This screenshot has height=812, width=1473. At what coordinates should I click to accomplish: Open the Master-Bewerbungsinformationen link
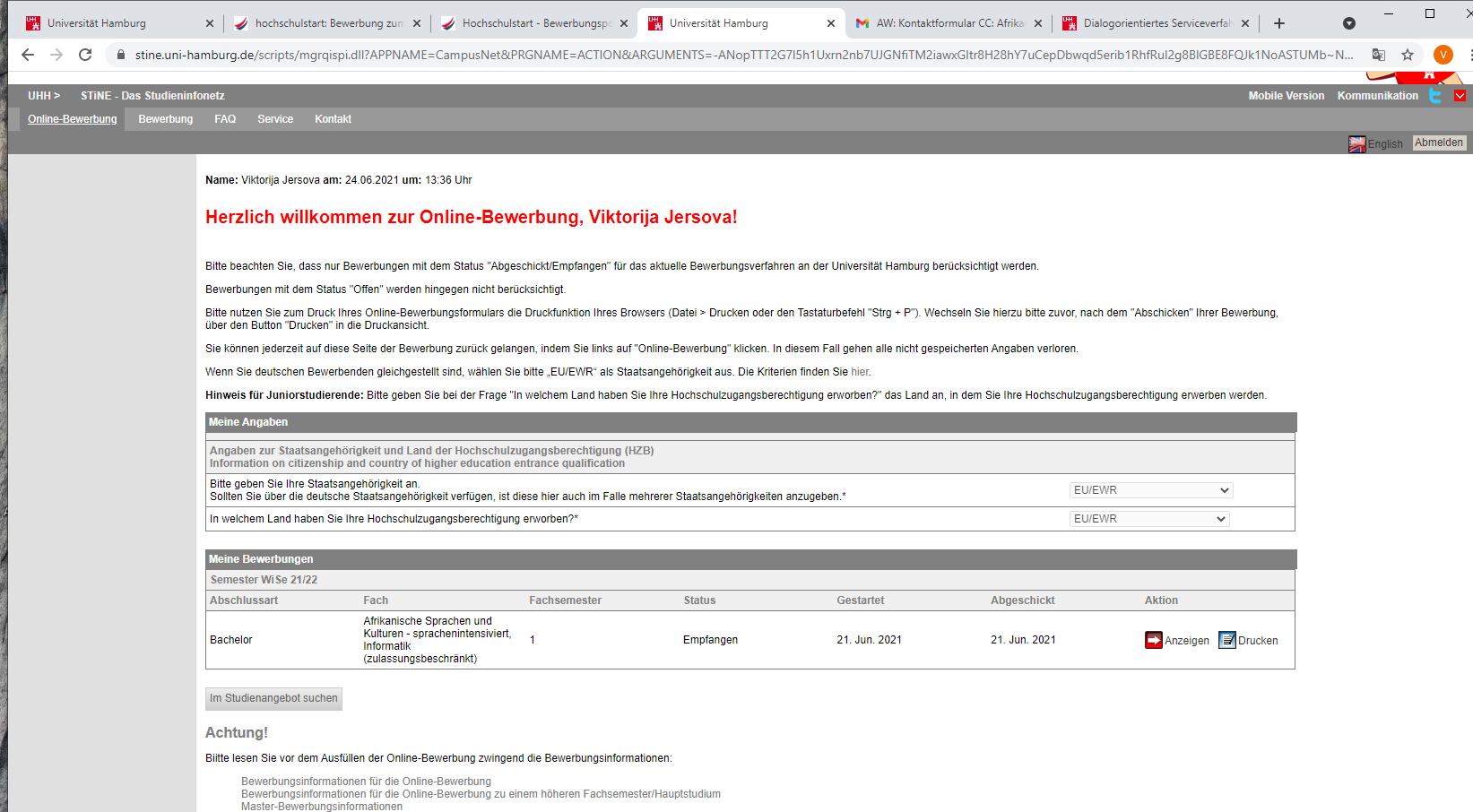pyautogui.click(x=322, y=807)
